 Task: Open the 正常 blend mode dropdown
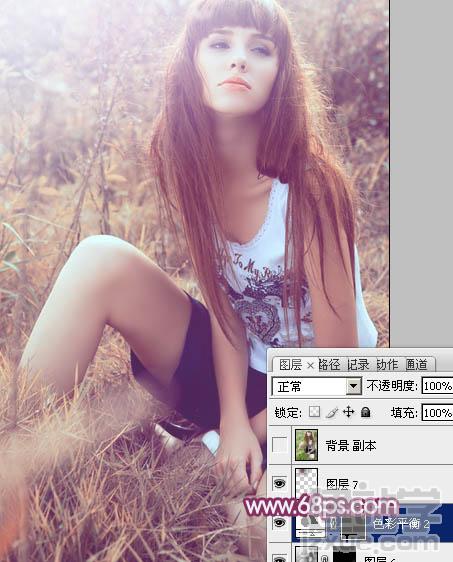point(317,386)
